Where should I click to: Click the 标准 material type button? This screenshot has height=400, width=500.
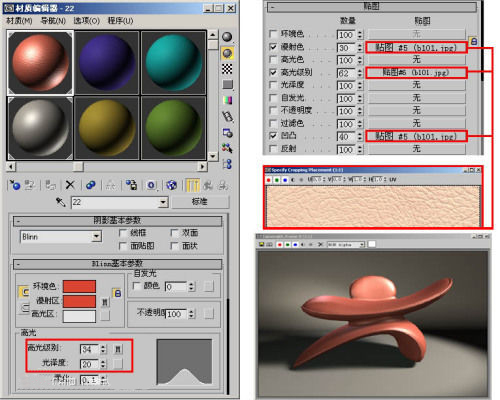[x=200, y=202]
